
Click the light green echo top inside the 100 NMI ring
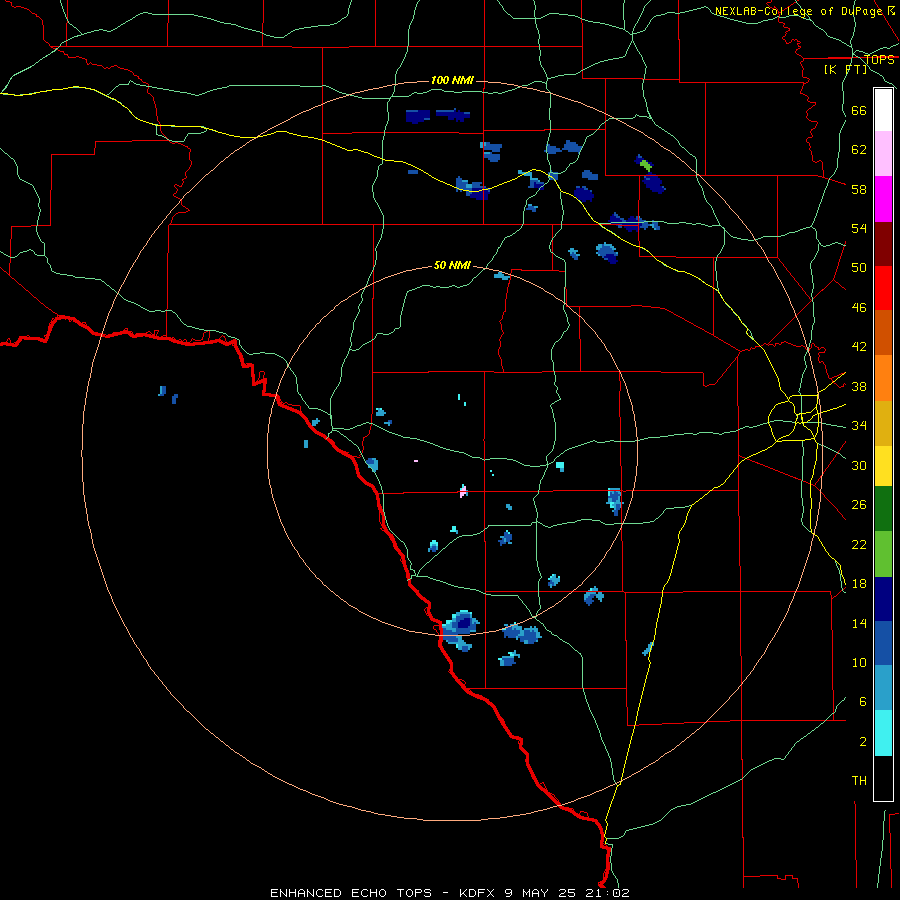tap(646, 165)
